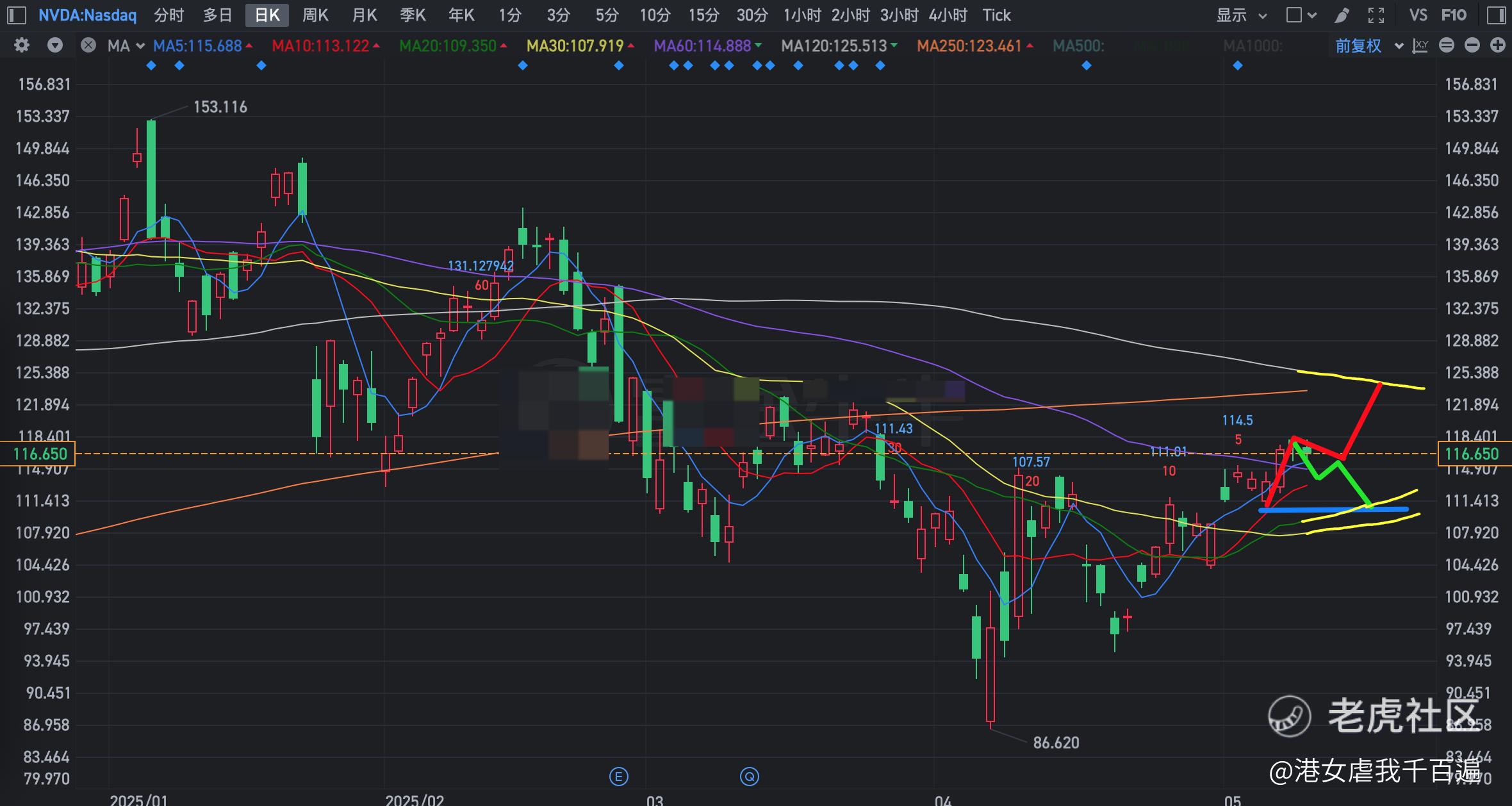
Task: Toggle the left sidebar panel icon
Action: [15, 15]
